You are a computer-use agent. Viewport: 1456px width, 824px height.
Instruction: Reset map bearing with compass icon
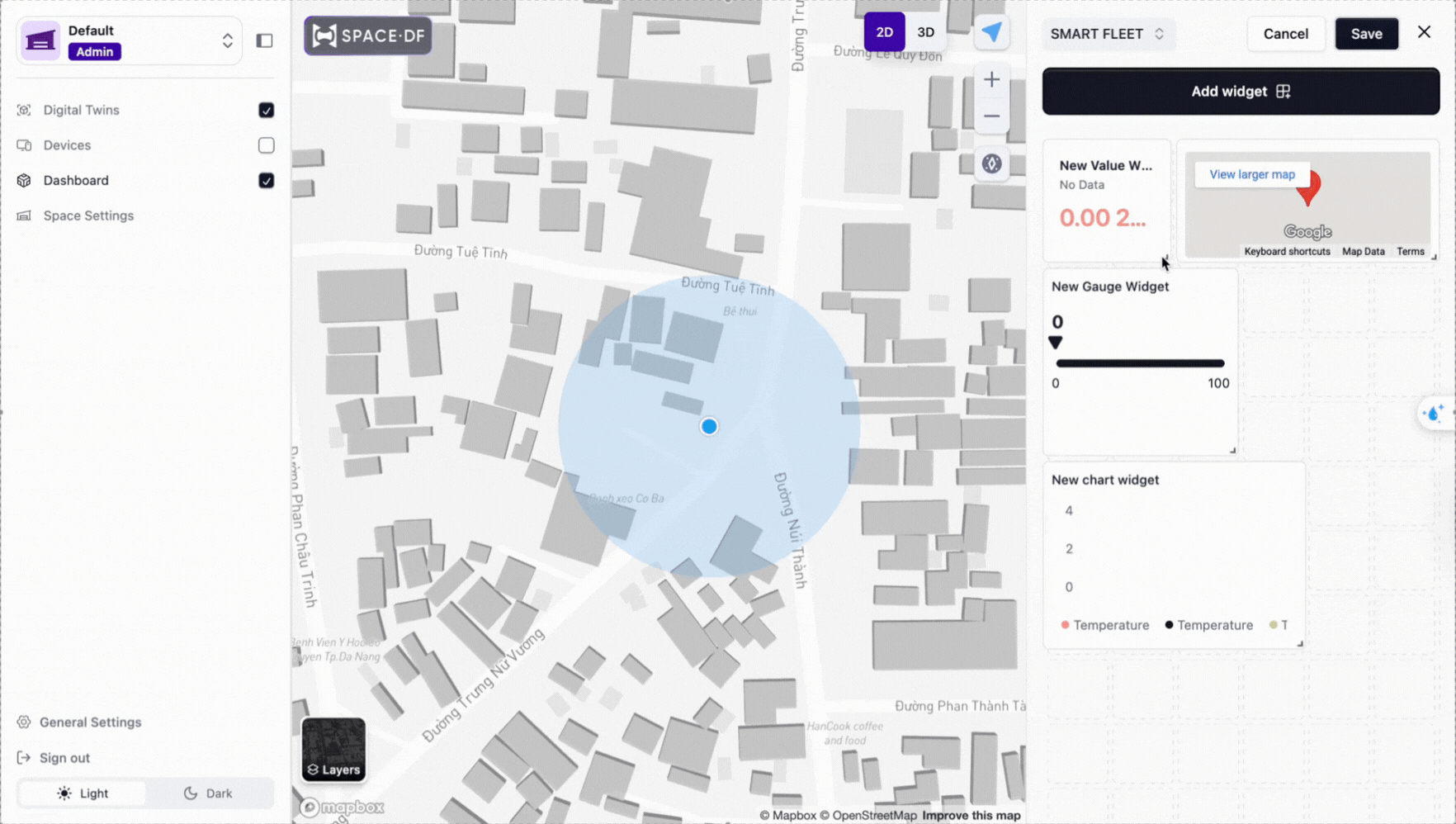991,163
